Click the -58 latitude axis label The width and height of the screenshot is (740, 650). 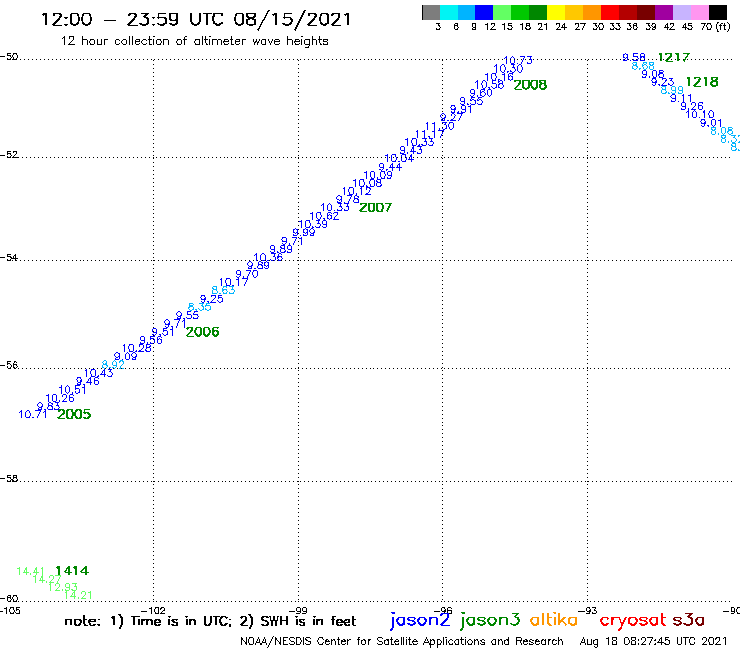click(9, 479)
